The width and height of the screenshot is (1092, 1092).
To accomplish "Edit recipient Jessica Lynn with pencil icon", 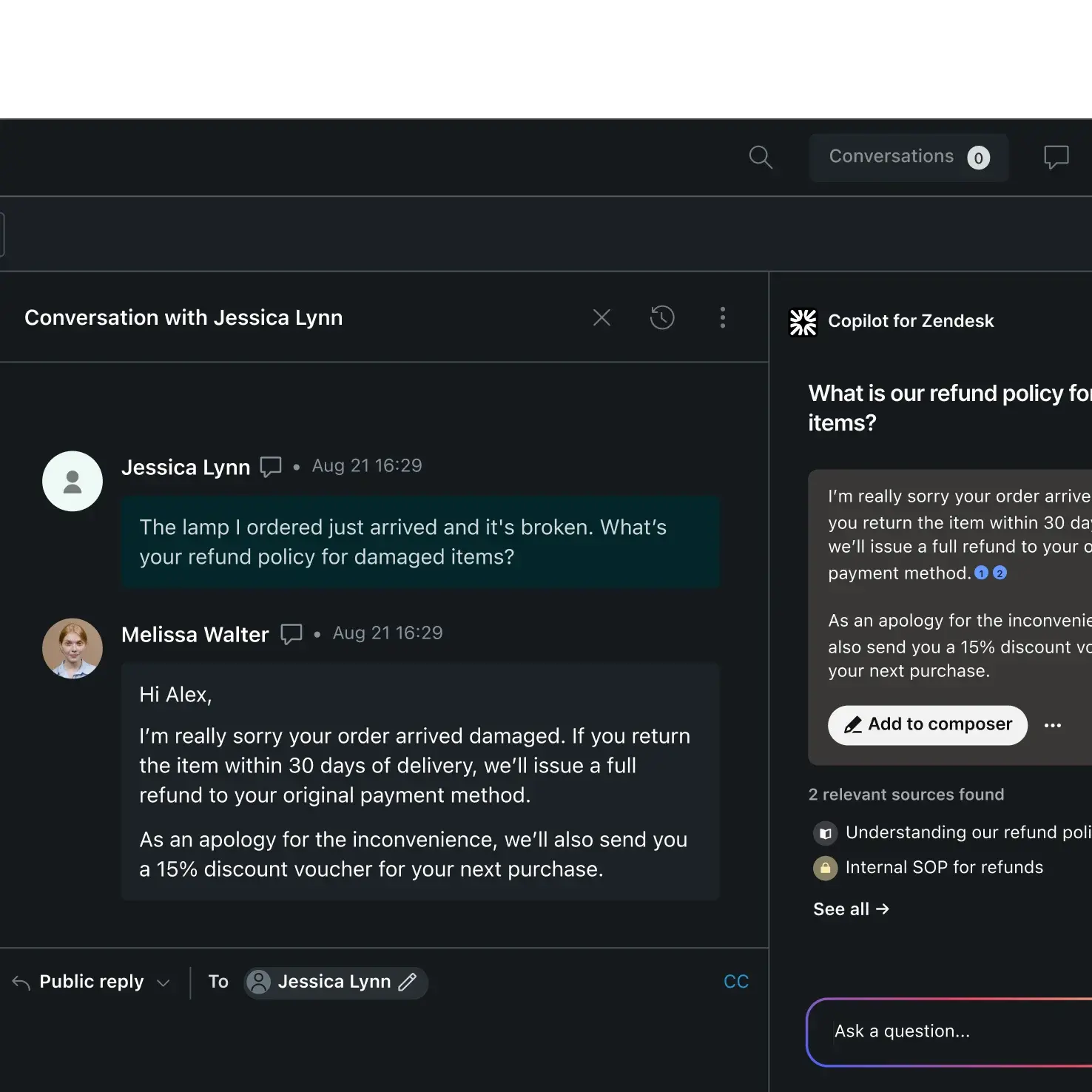I will (x=408, y=983).
